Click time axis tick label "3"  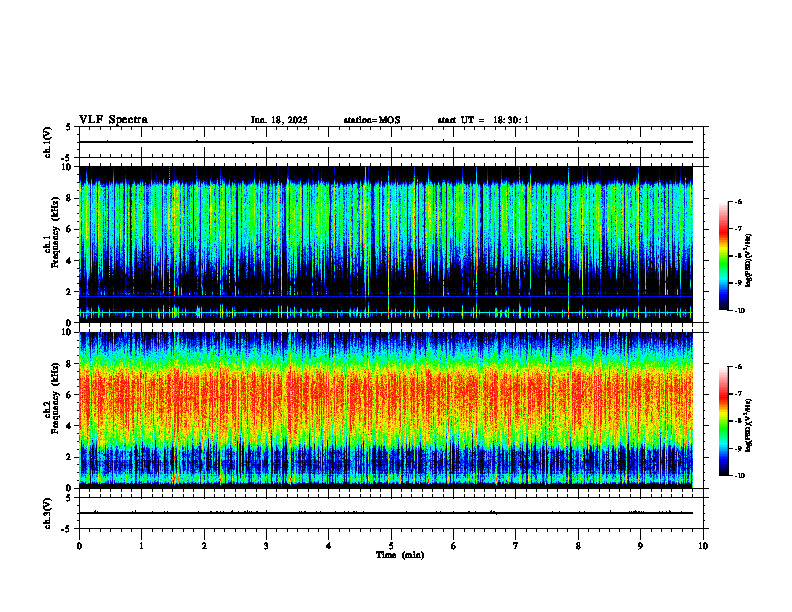(266, 546)
